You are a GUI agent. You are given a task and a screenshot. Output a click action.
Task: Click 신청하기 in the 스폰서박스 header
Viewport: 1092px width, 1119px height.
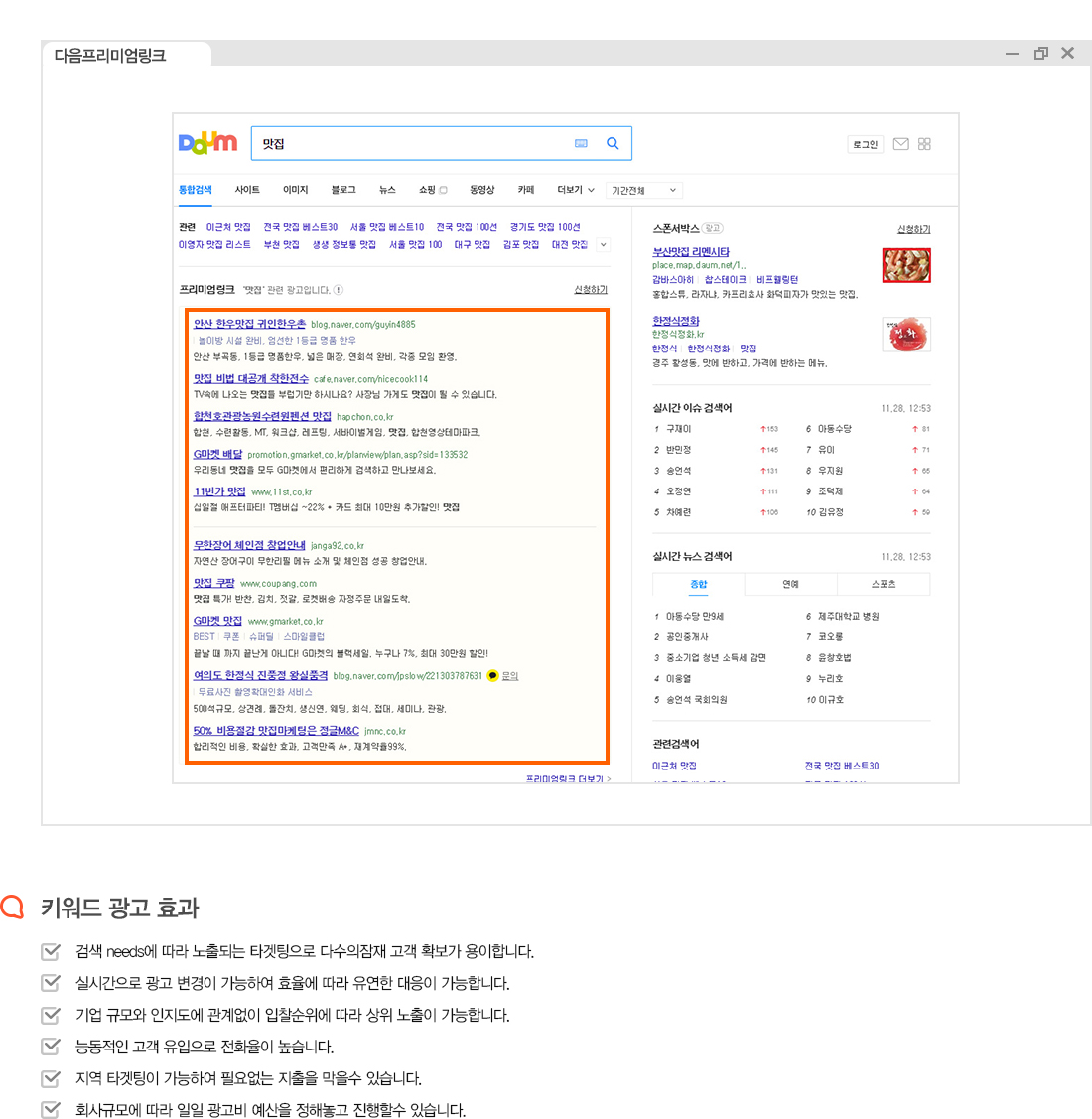point(914,229)
